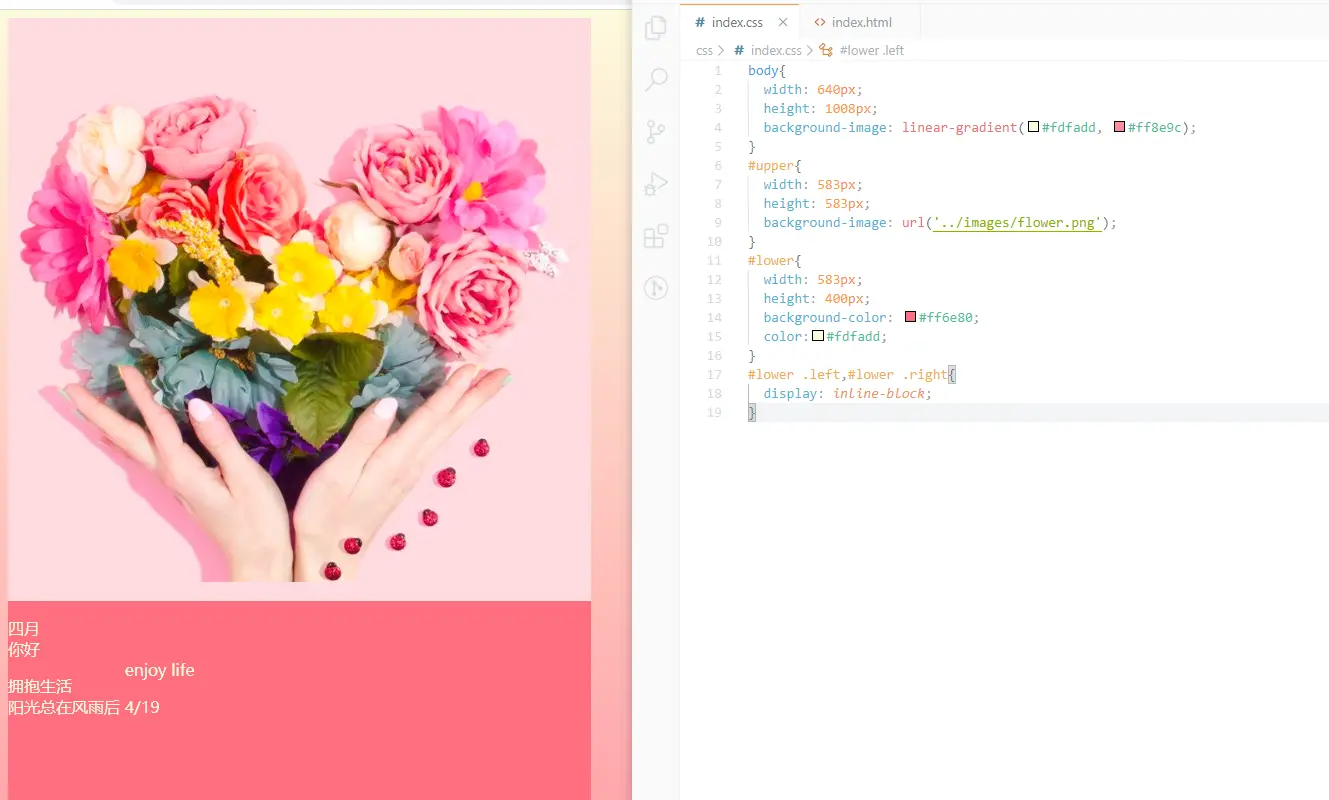The height and width of the screenshot is (800, 1329).
Task: Open the Source Control view
Action: pyautogui.click(x=656, y=132)
